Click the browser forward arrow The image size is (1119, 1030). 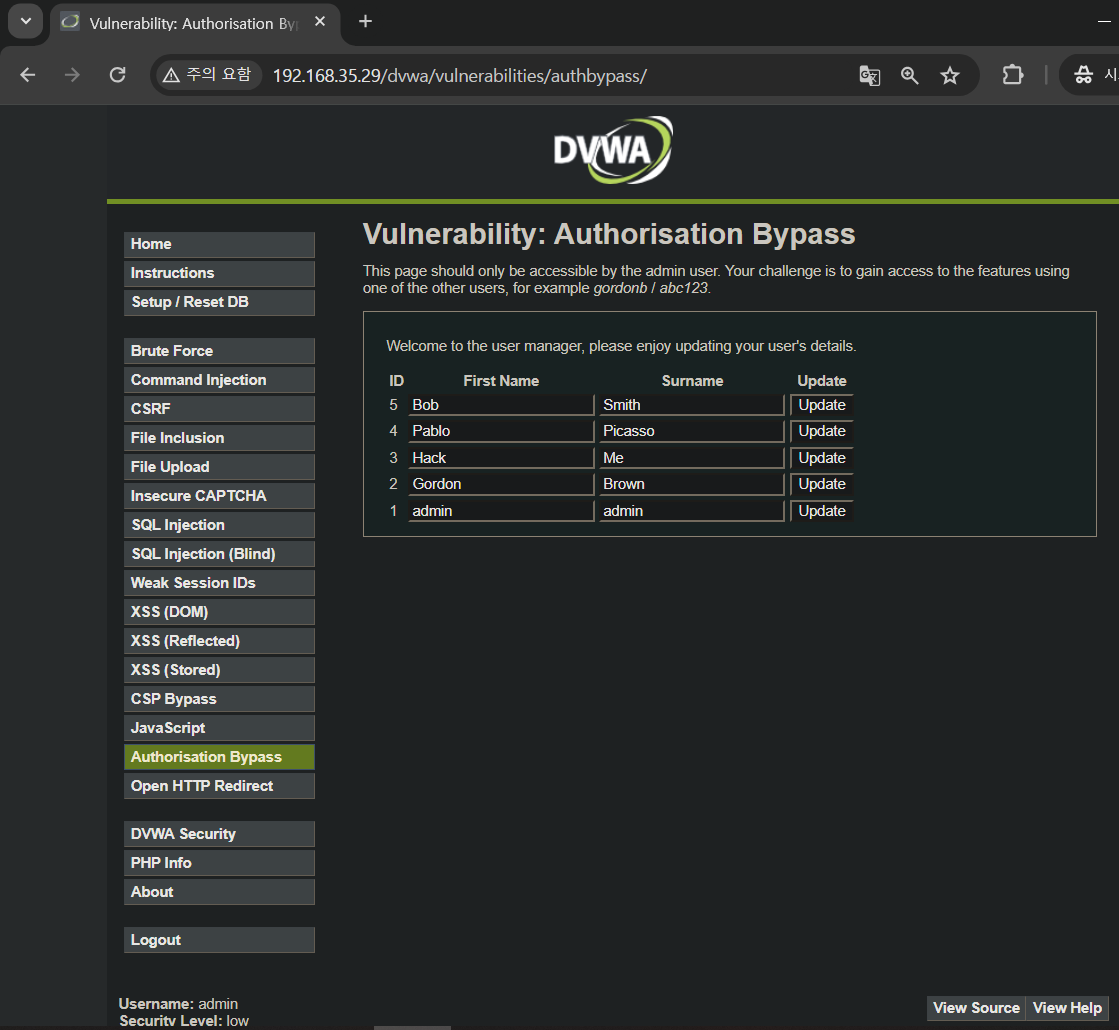72,75
